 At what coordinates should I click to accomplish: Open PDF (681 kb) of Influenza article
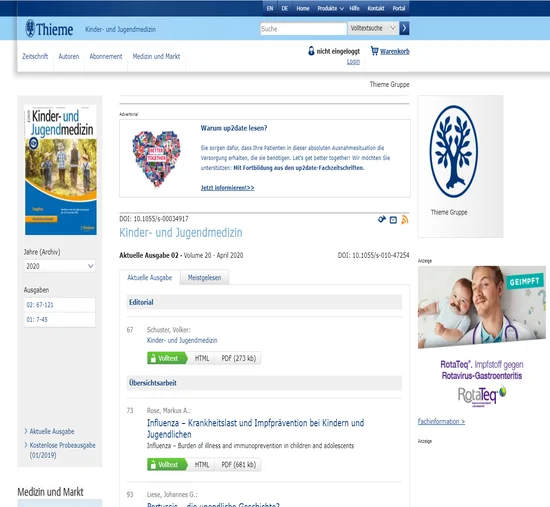click(x=239, y=465)
